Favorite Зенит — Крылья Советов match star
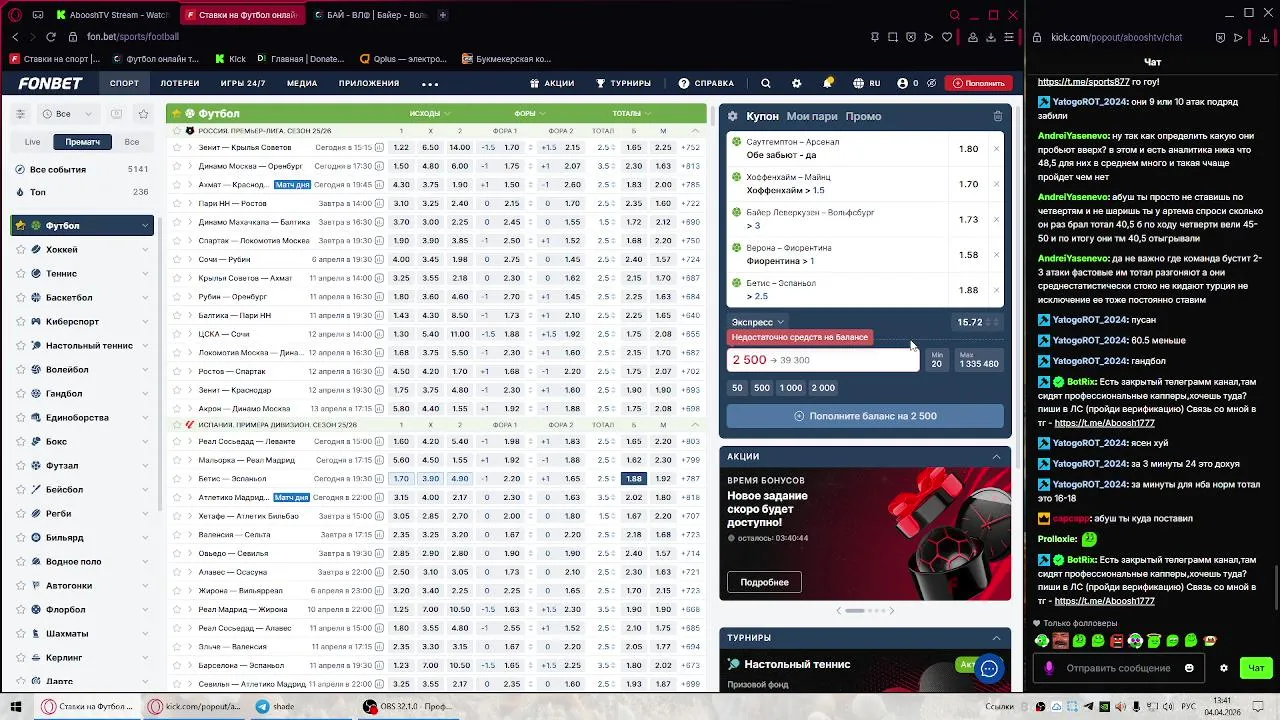 tap(177, 147)
